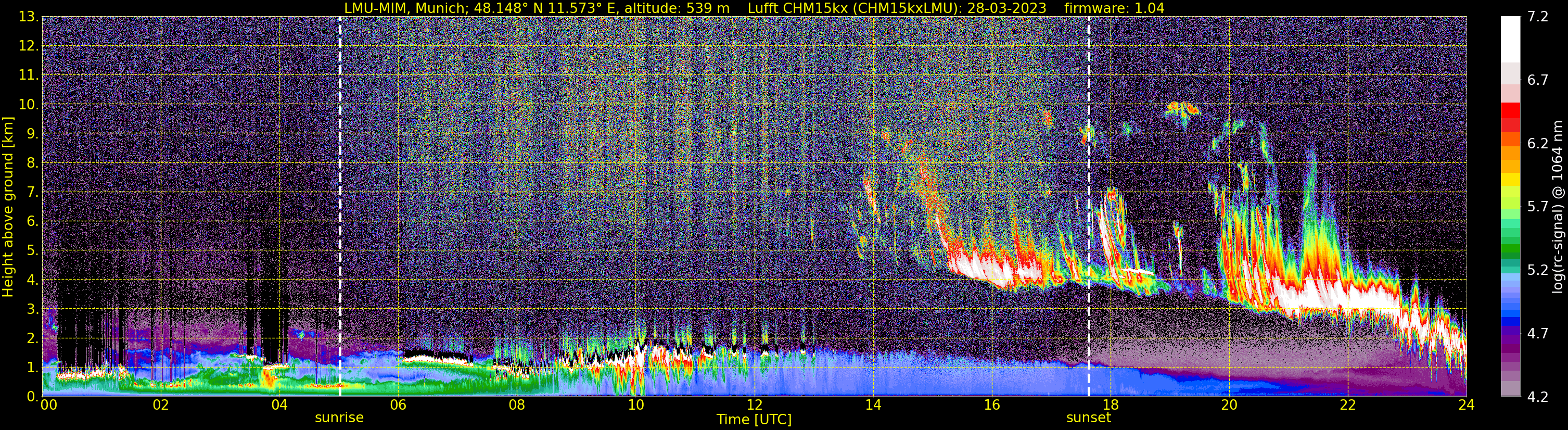Click the 5 km height axis tick
1568x430 pixels.
33,251
